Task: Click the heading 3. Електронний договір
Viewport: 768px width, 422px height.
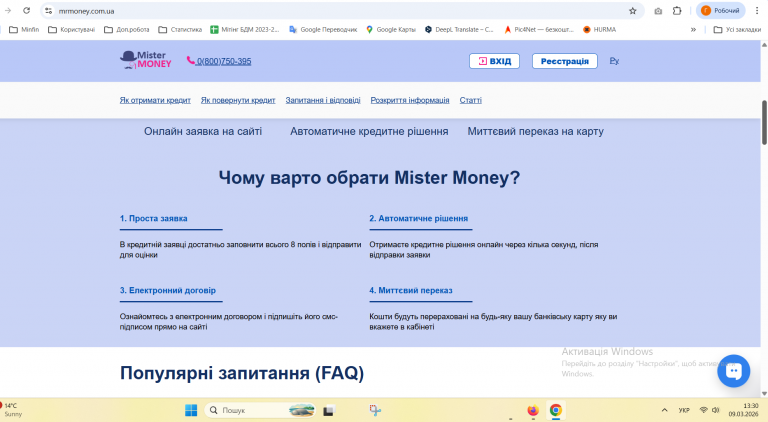Action: [x=168, y=290]
